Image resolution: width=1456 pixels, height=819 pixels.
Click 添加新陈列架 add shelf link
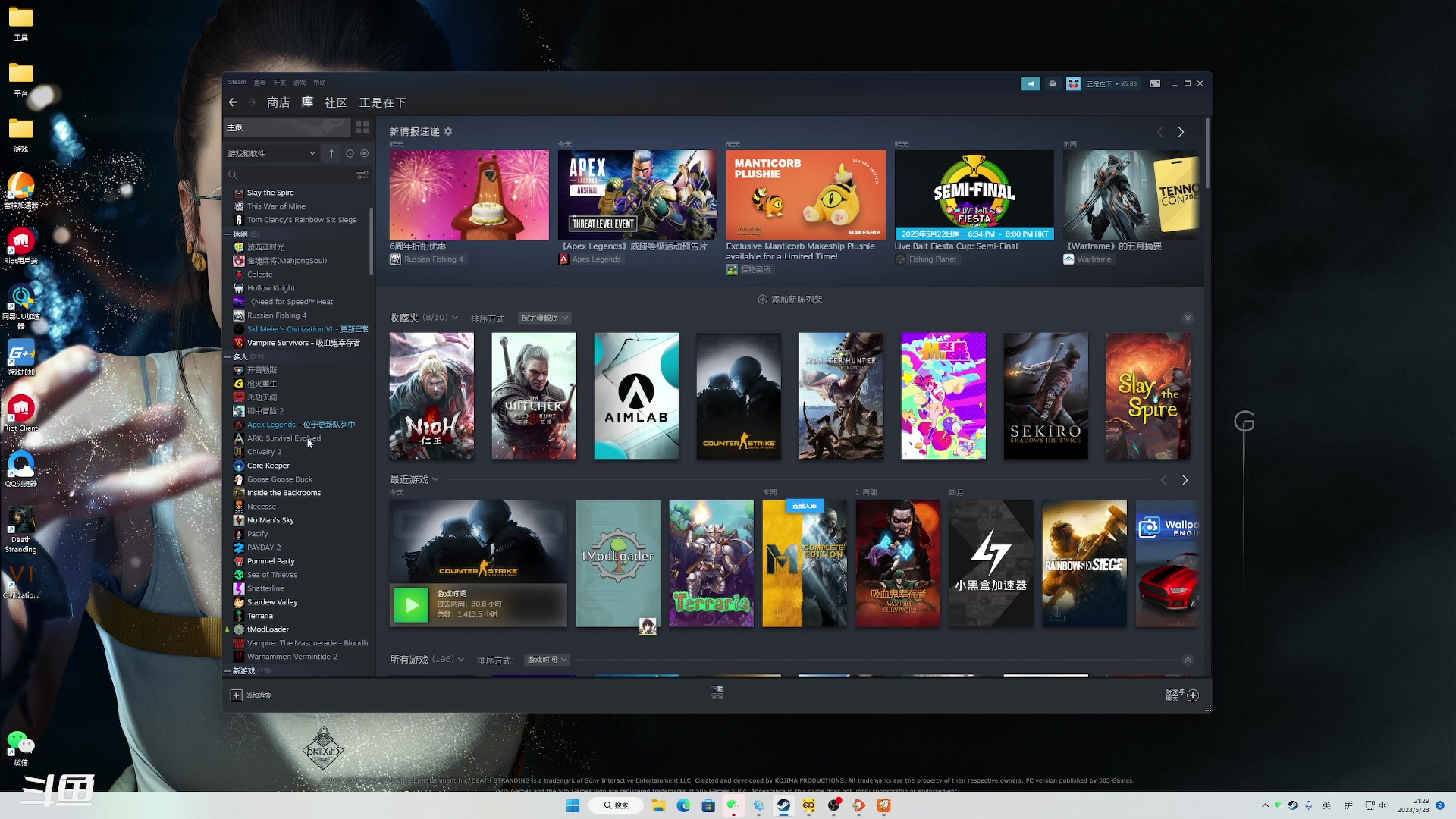tap(790, 300)
